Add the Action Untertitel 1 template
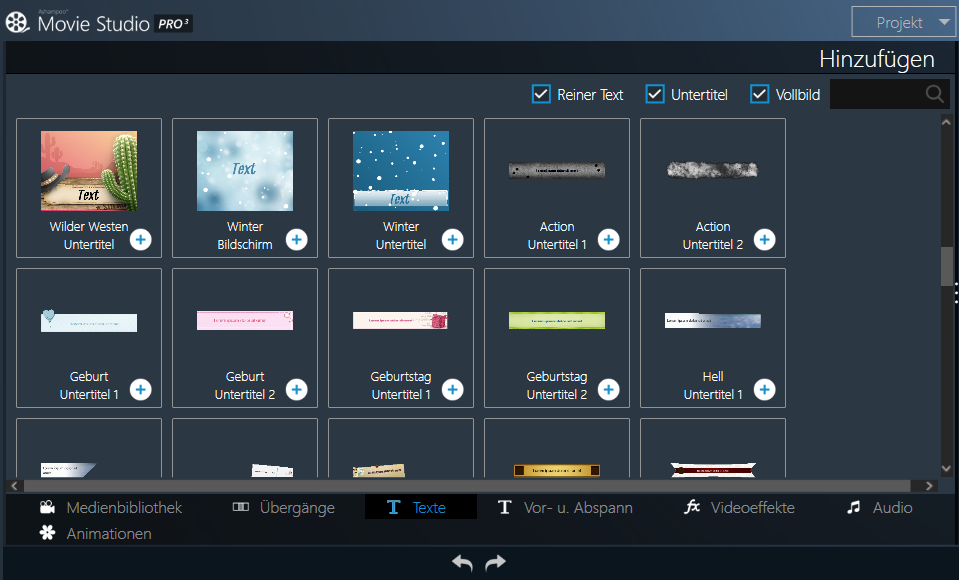The image size is (959, 580). (609, 240)
